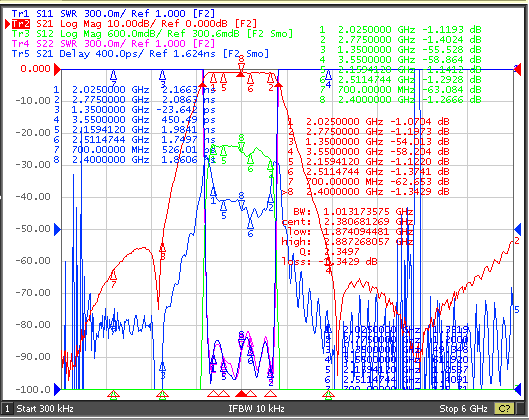This screenshot has width=529, height=420.
Task: Click the C? correction status indicator
Action: pos(505,409)
